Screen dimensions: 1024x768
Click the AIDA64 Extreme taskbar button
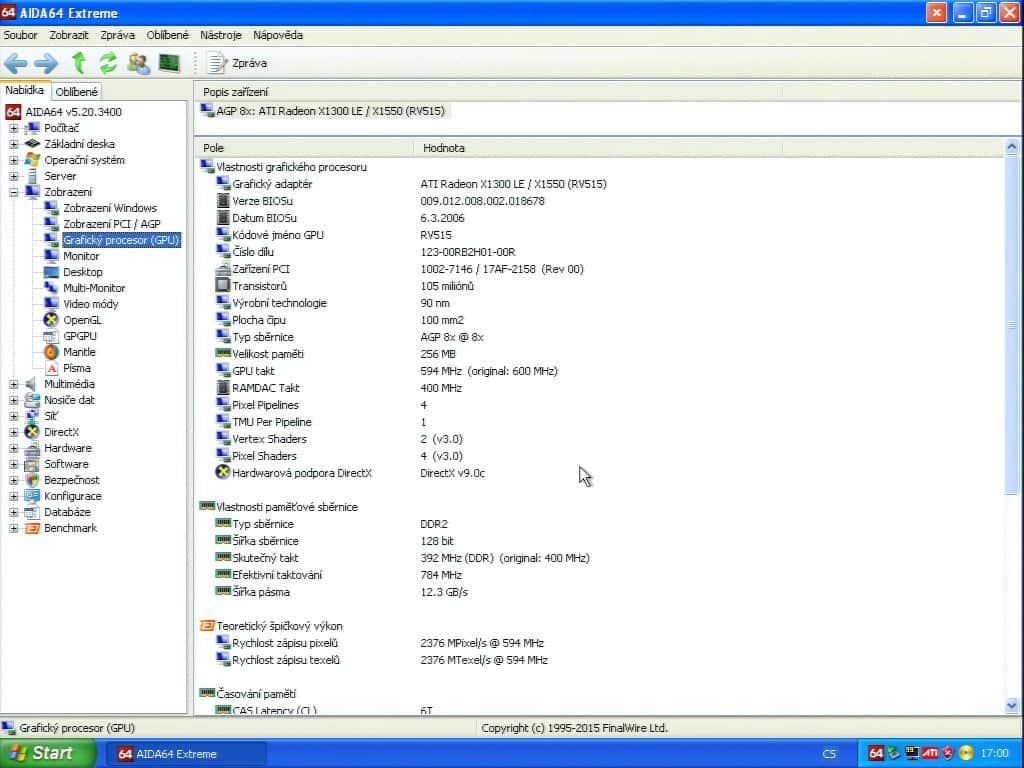click(185, 754)
